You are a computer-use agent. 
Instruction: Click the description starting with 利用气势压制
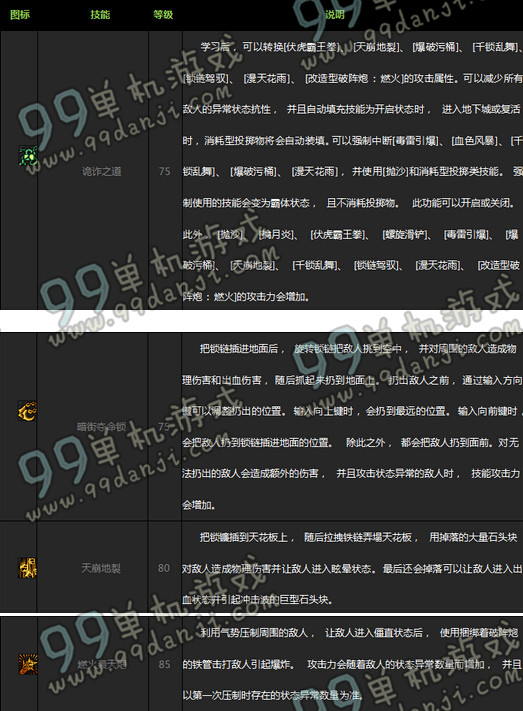click(x=352, y=663)
